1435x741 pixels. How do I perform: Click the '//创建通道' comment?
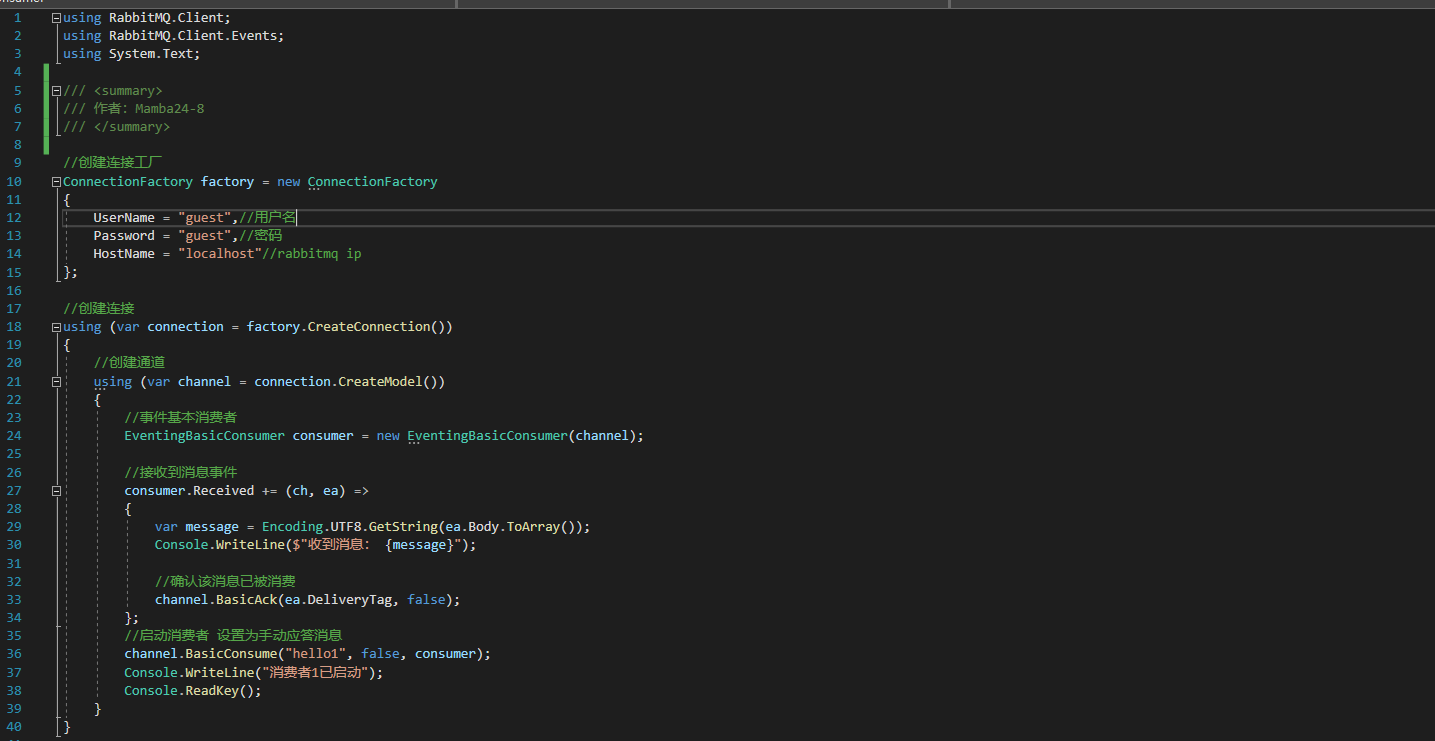pos(130,362)
